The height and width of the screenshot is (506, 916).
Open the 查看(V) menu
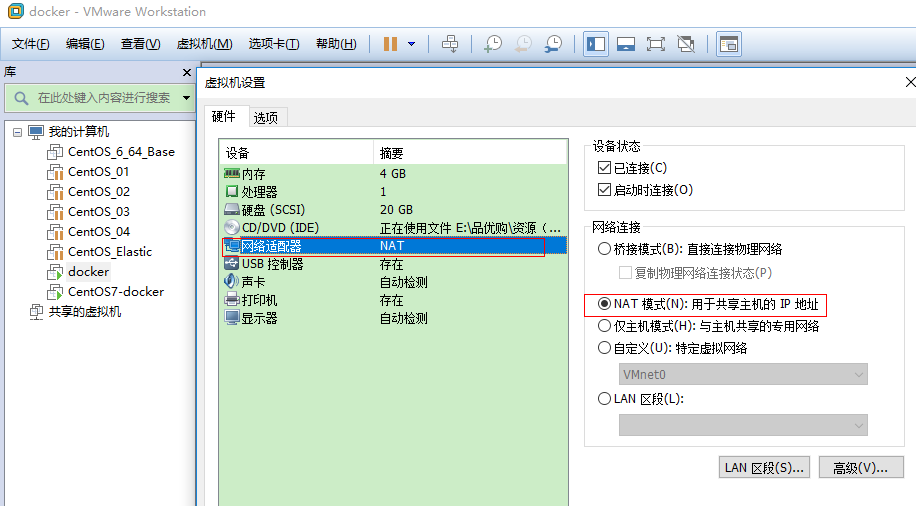click(x=140, y=44)
